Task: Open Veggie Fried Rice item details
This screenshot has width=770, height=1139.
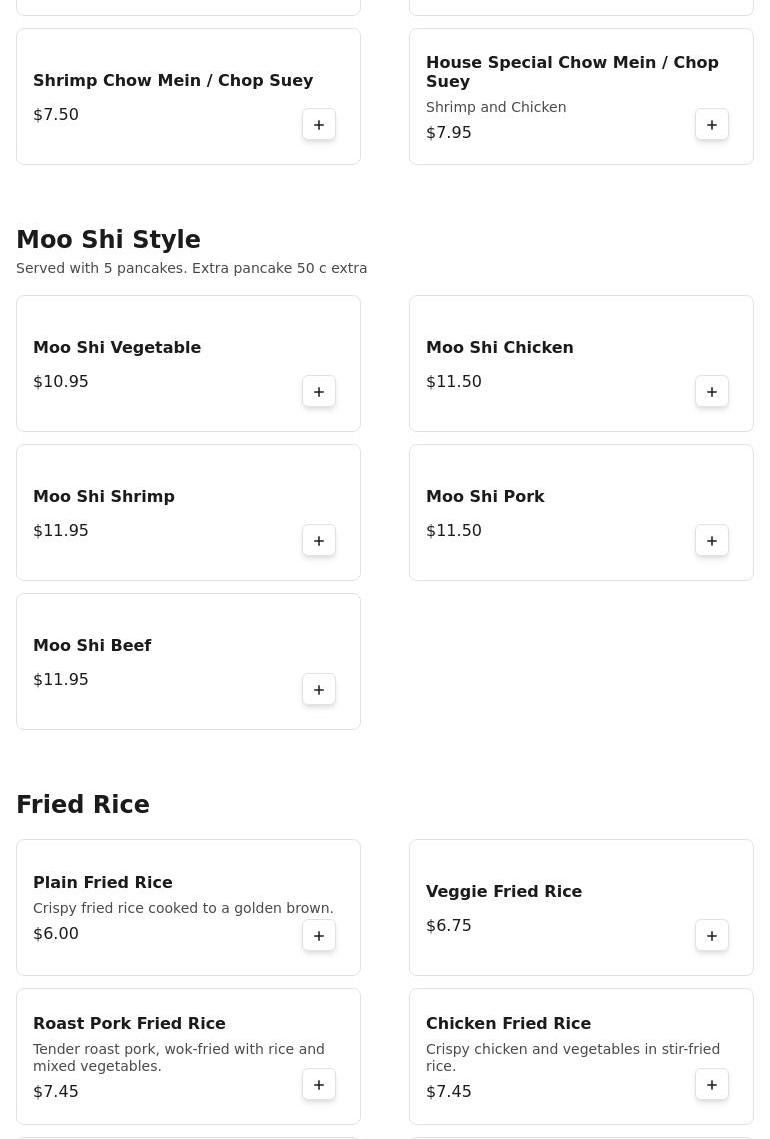Action: point(503,892)
